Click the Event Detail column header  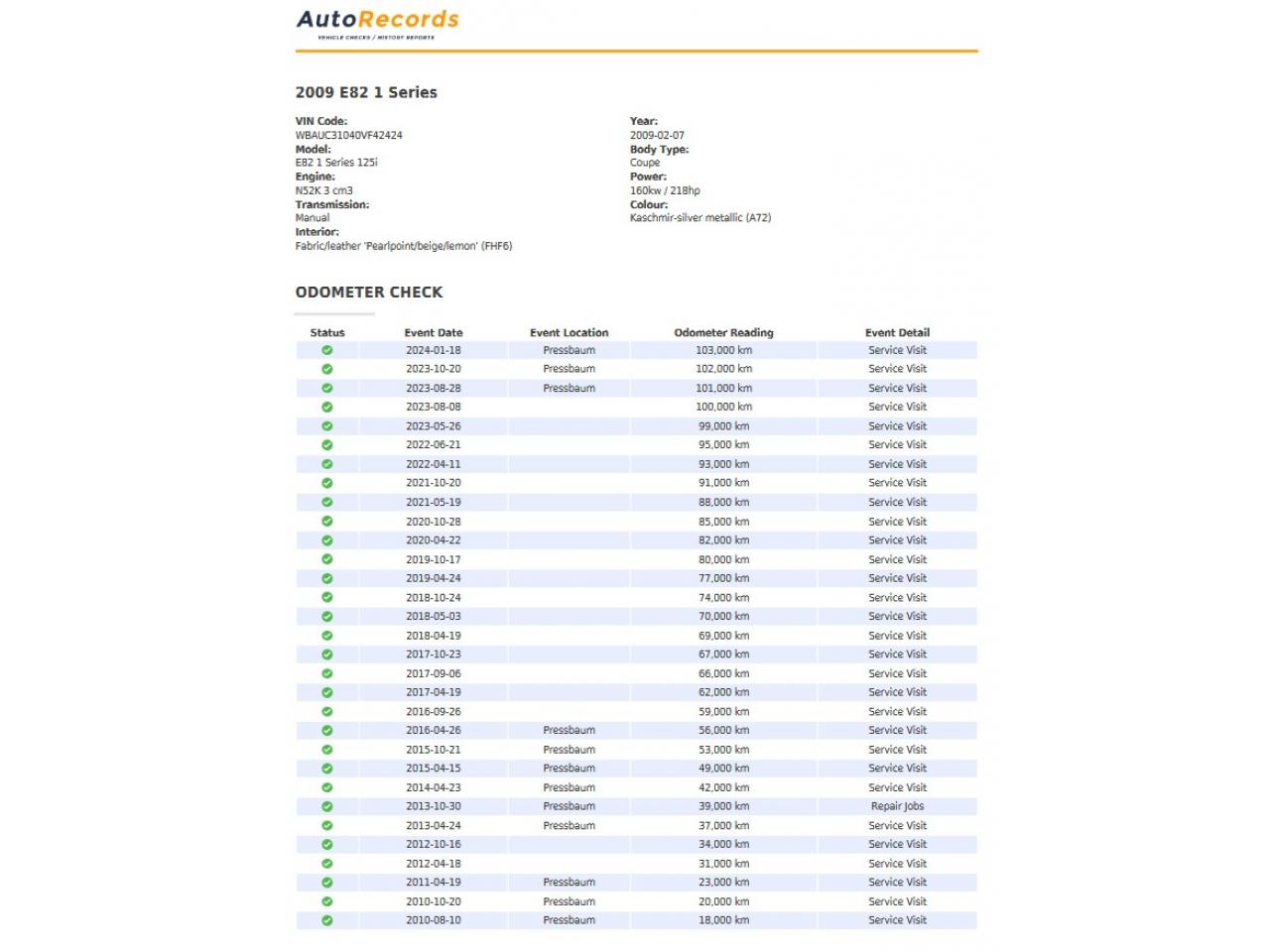coord(897,333)
